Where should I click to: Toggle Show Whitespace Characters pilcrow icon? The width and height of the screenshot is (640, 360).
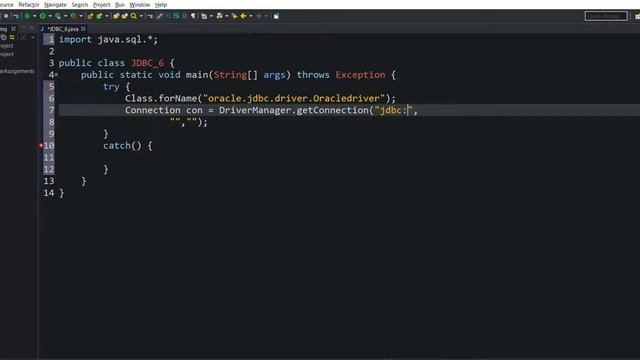[x=193, y=16]
